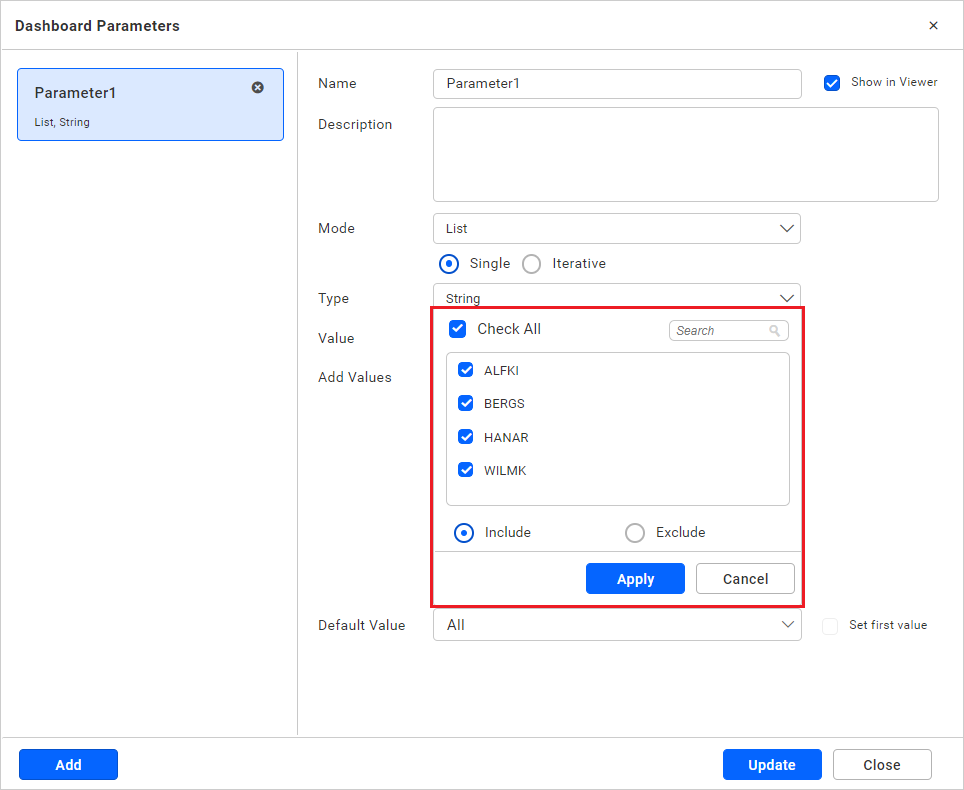The width and height of the screenshot is (964, 790).
Task: Uncheck the Show in Viewer checkbox
Action: tap(832, 82)
